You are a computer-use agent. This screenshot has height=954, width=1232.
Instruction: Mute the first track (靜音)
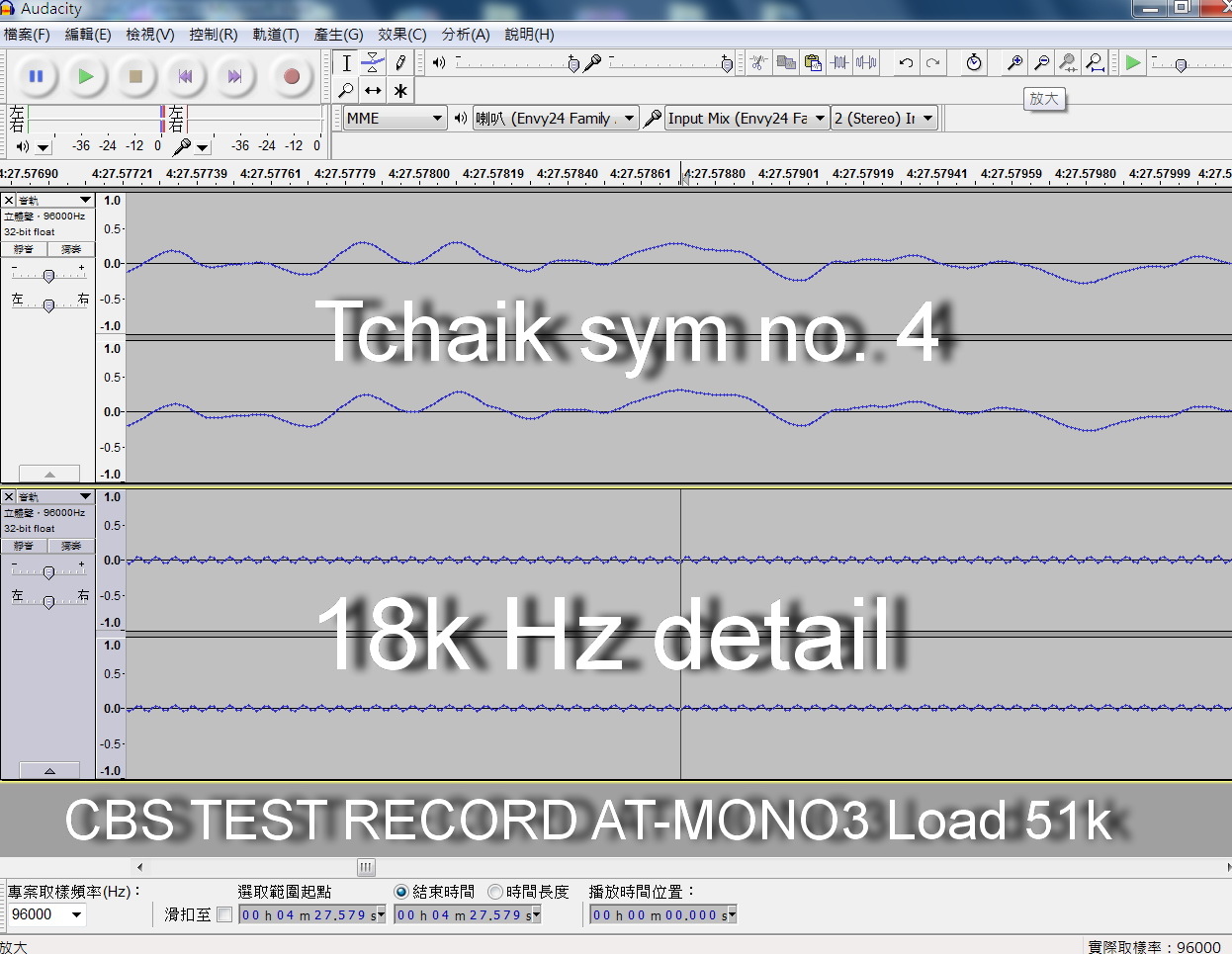pyautogui.click(x=24, y=249)
